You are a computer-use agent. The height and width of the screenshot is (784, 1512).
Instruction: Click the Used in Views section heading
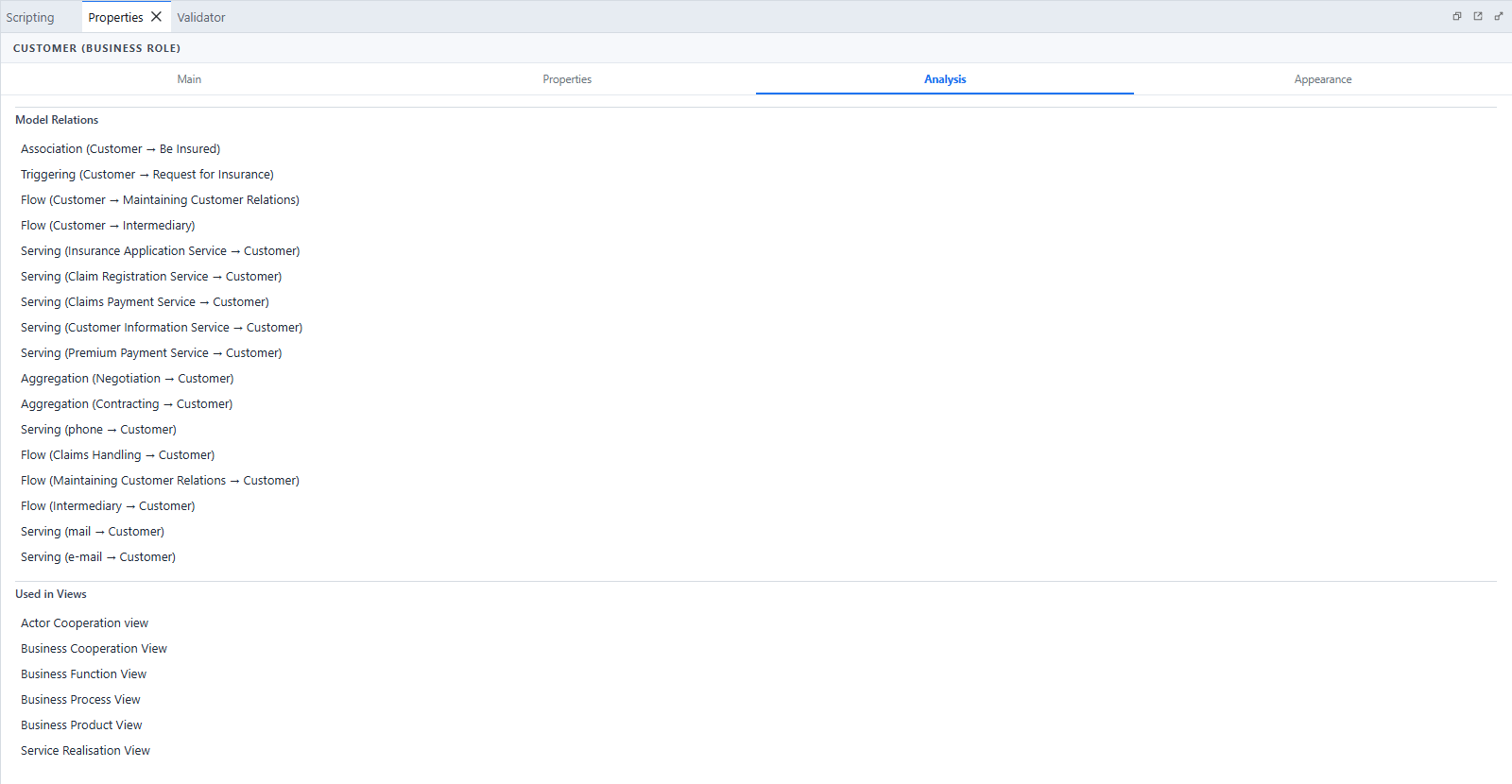51,594
